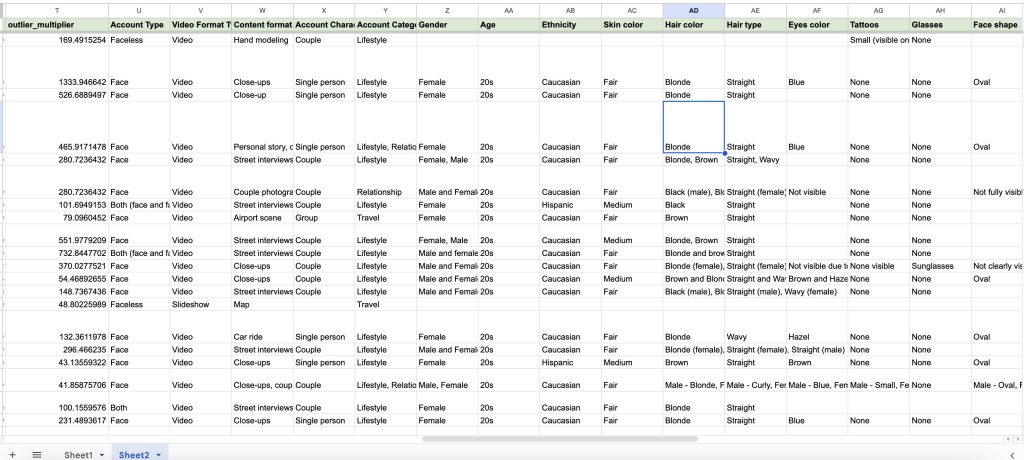The image size is (1024, 460).
Task: Click the scroll left arrow of horizontal scrollbar
Action: pos(1006,438)
